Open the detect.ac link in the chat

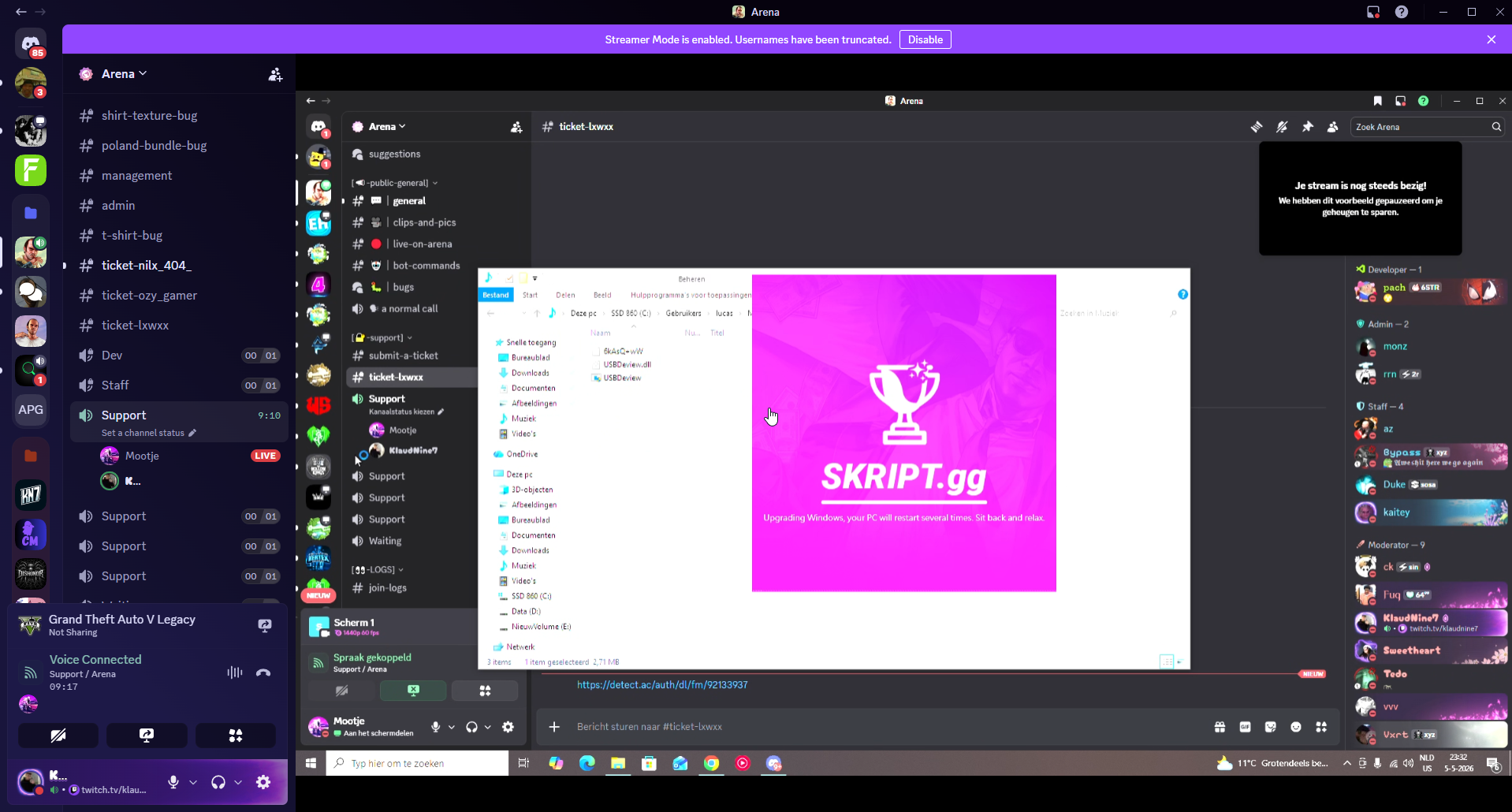click(x=662, y=685)
